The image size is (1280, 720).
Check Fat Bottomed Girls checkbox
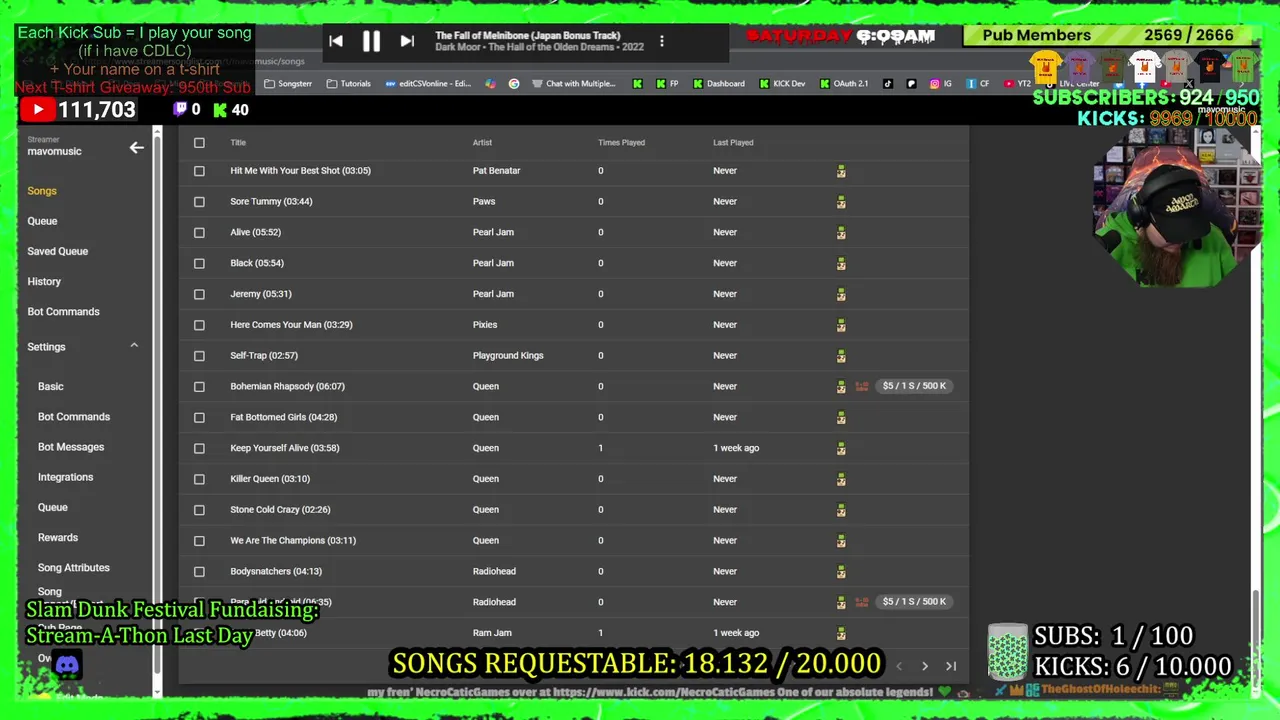click(x=199, y=418)
